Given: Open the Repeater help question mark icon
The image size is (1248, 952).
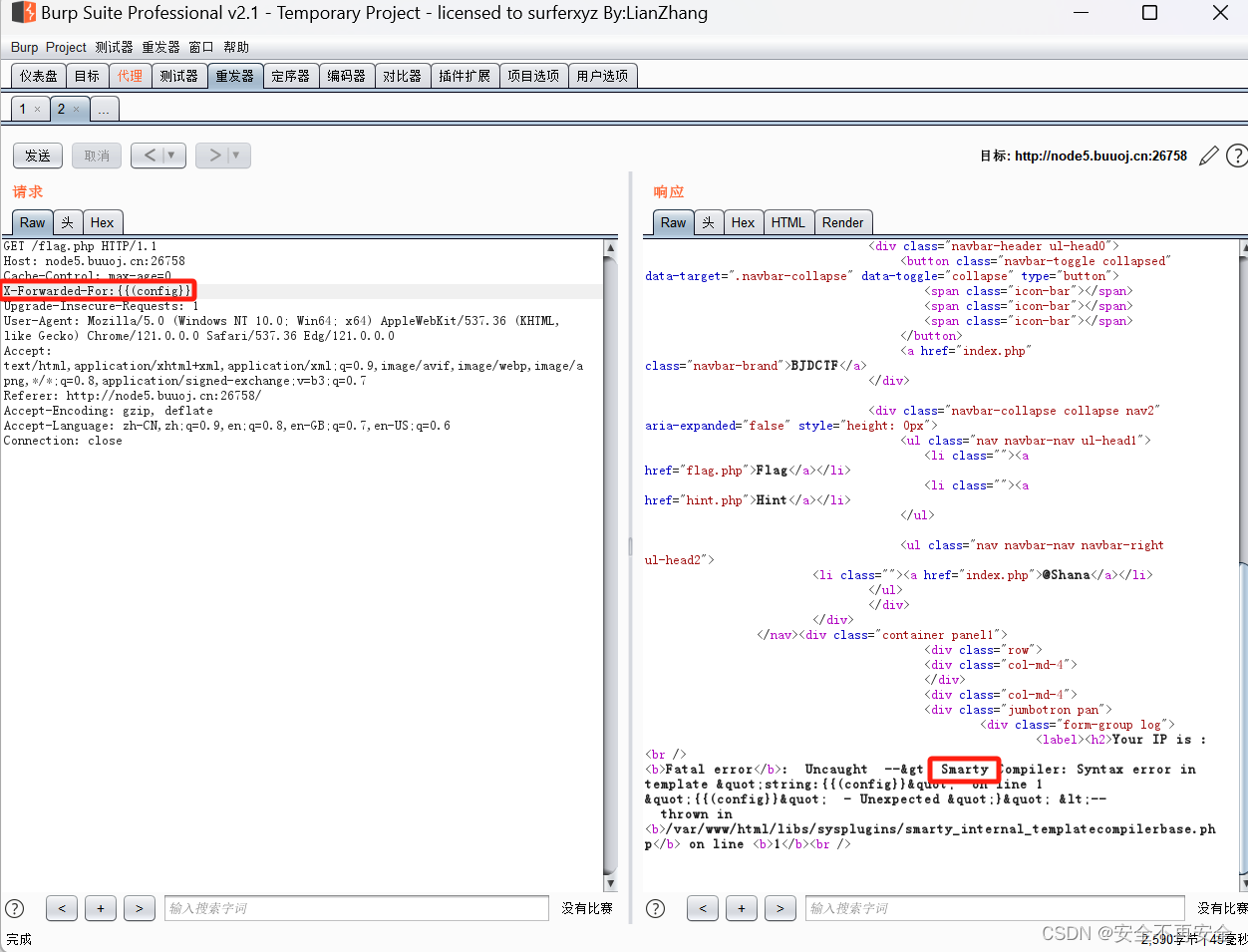Looking at the screenshot, I should click(1237, 156).
